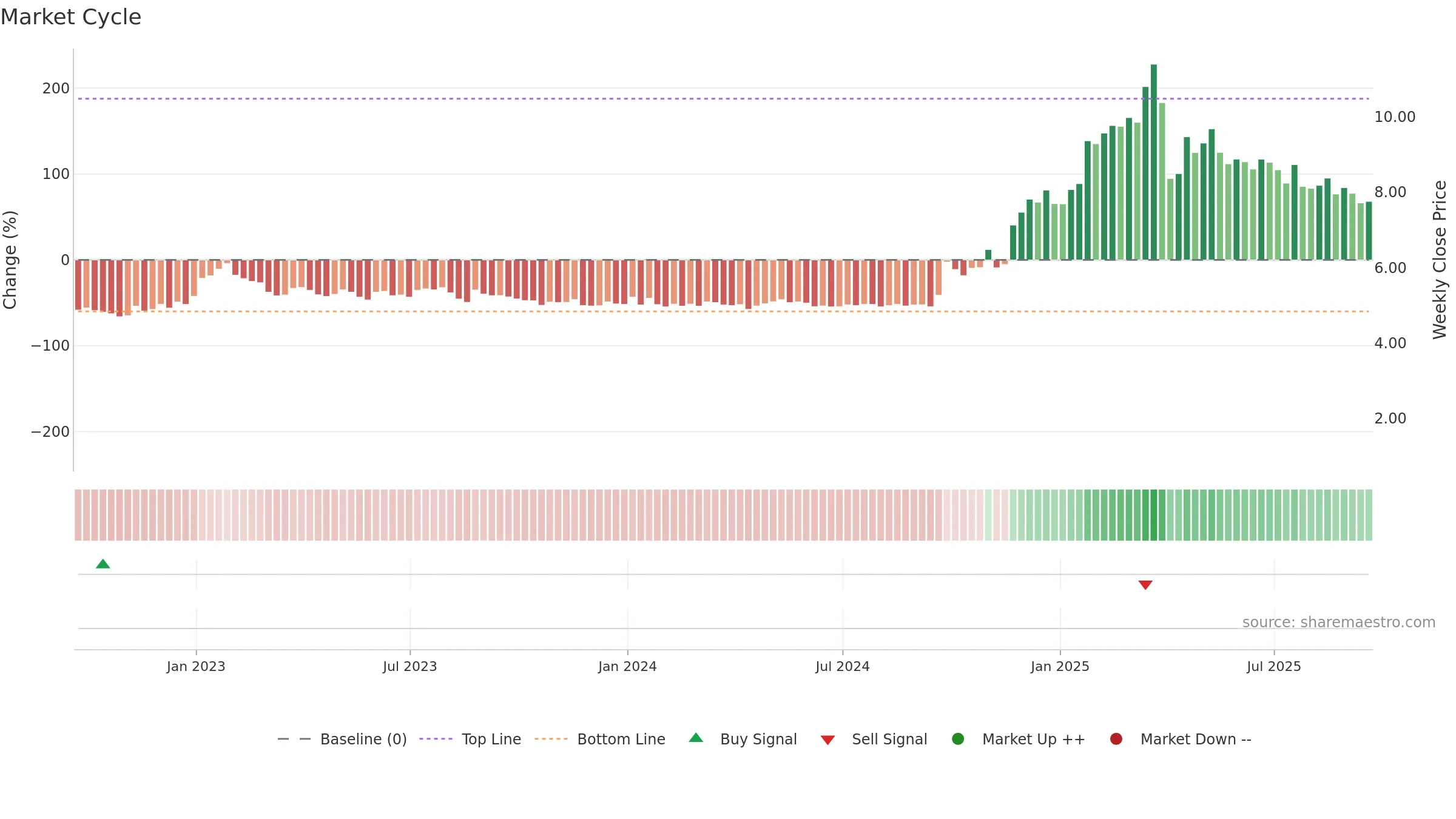Click the 100 tick on Change axis
1456x819 pixels.
point(56,174)
